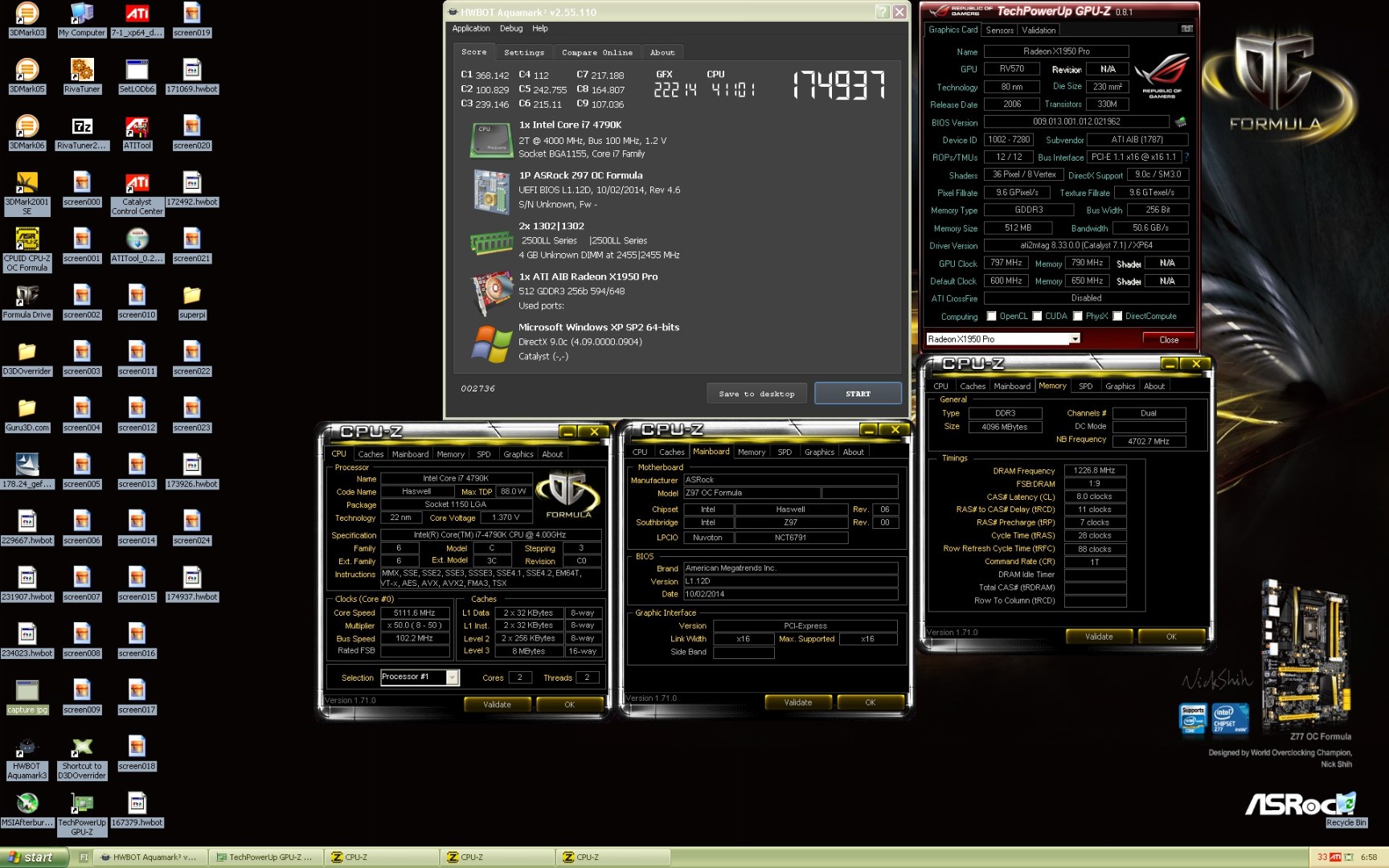
Task: Click OK in CPU-Z Mainboard window
Action: (870, 702)
